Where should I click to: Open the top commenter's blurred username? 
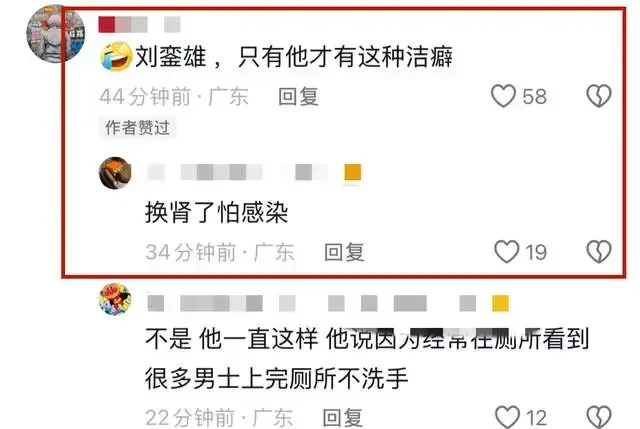click(140, 24)
